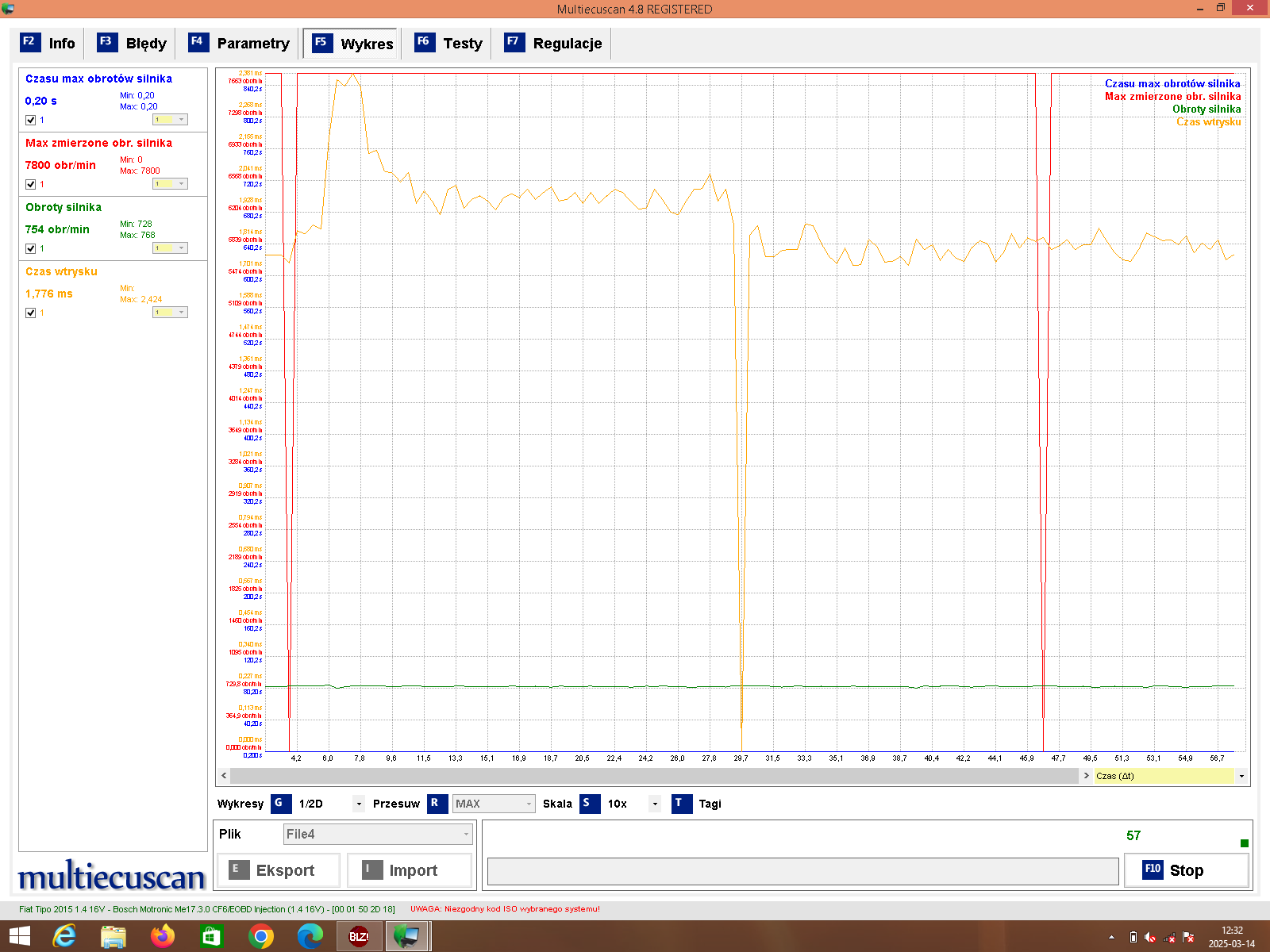
Task: Click the F6 key icon beside Testy
Action: 424,42
